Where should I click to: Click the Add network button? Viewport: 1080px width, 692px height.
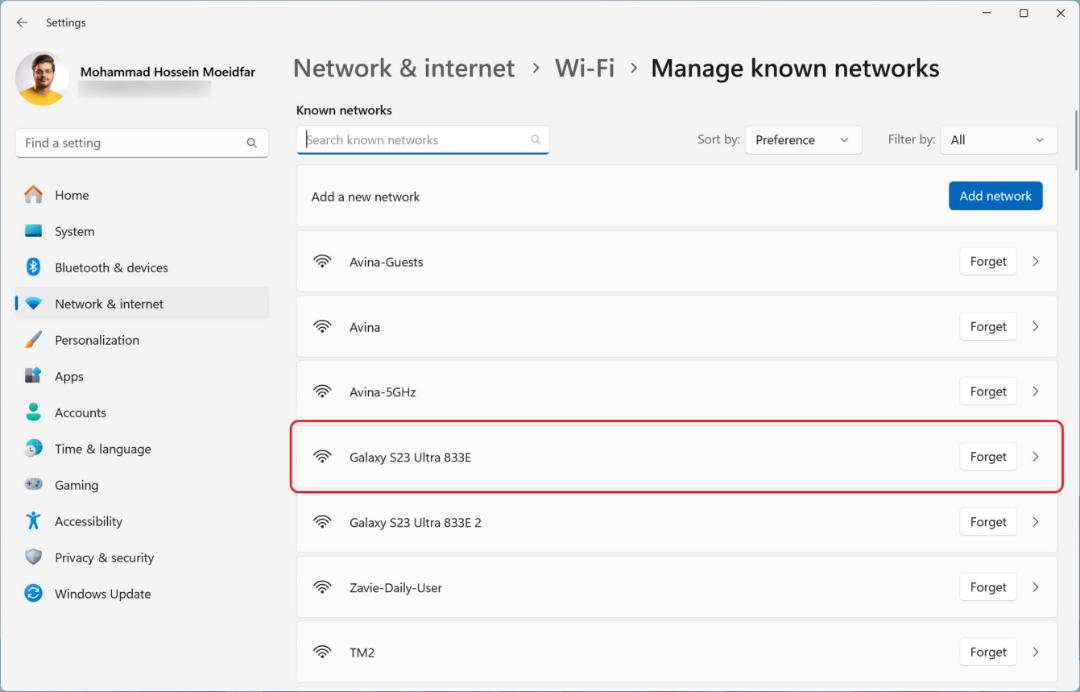click(995, 196)
